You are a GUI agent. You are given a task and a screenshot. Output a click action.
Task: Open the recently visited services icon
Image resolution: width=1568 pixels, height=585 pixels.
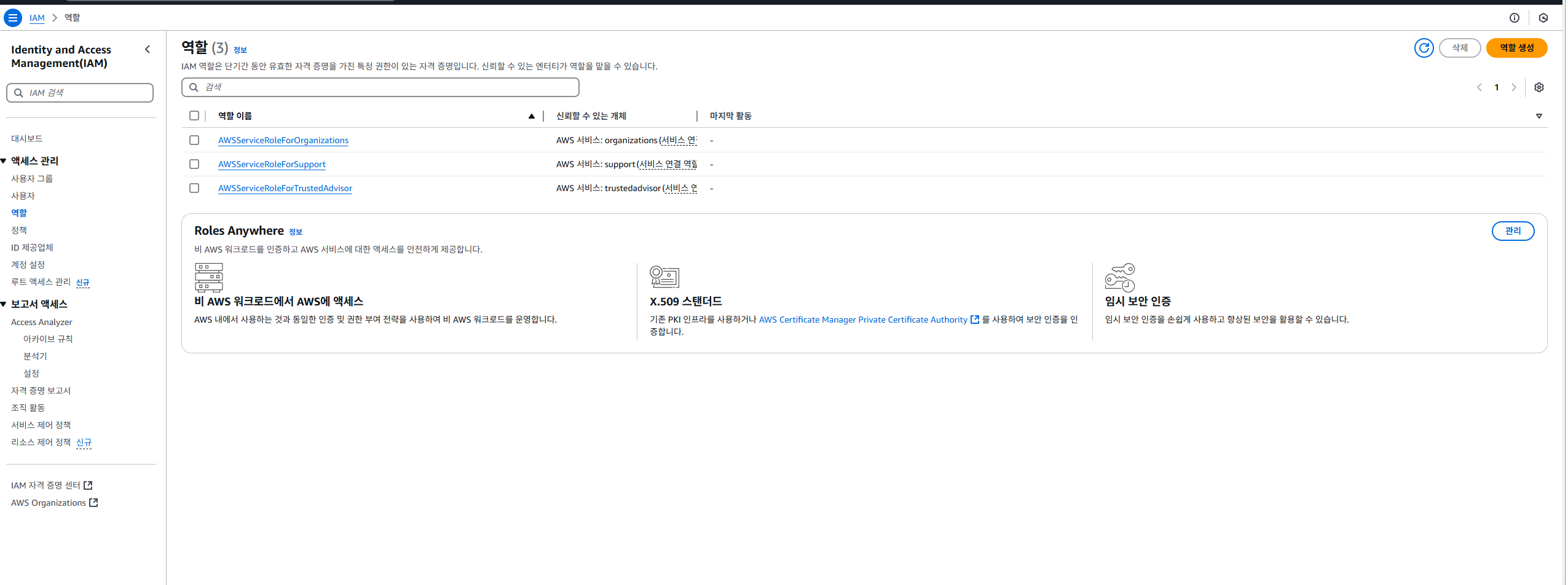[x=1544, y=18]
